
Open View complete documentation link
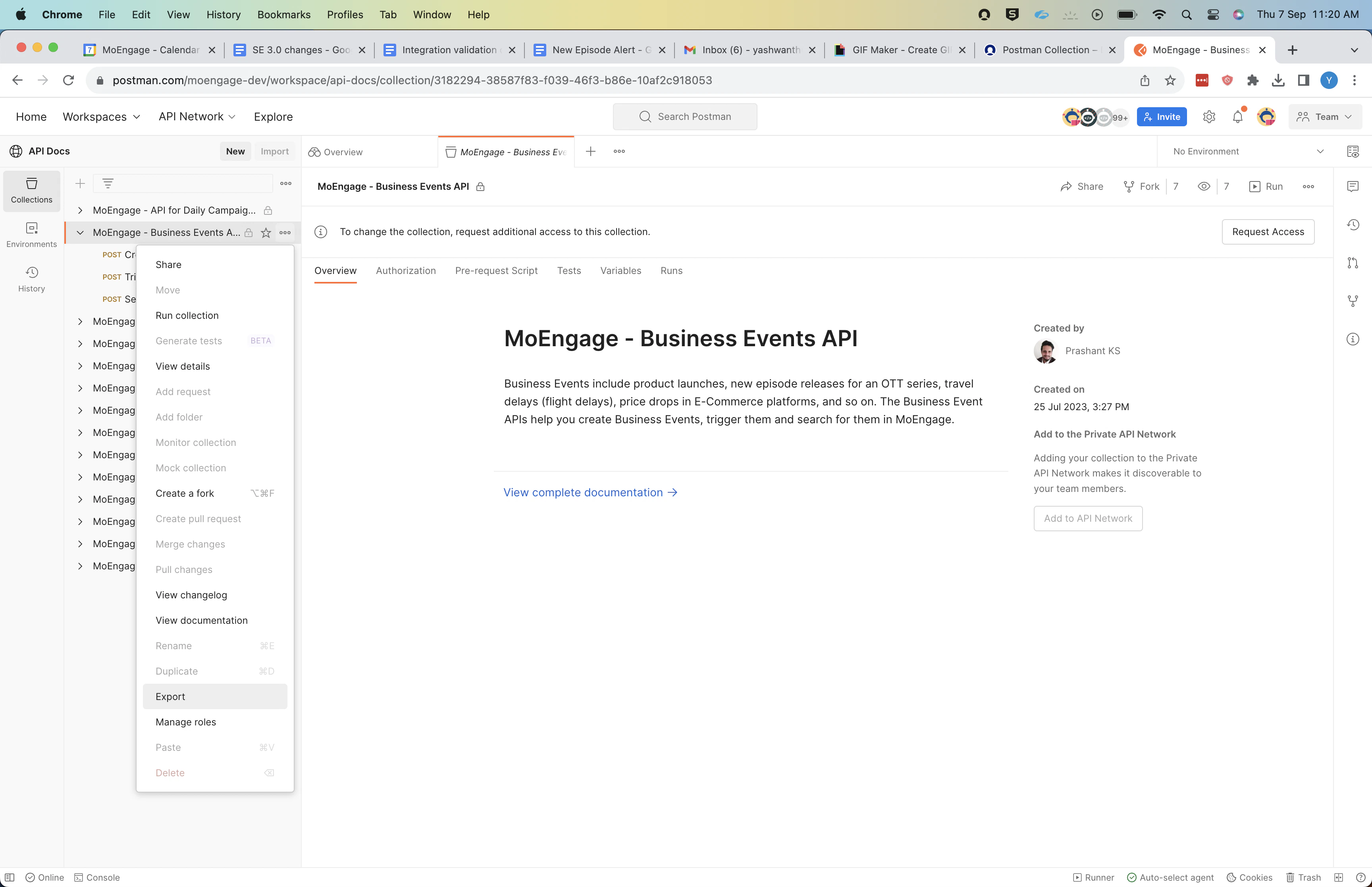pyautogui.click(x=583, y=492)
